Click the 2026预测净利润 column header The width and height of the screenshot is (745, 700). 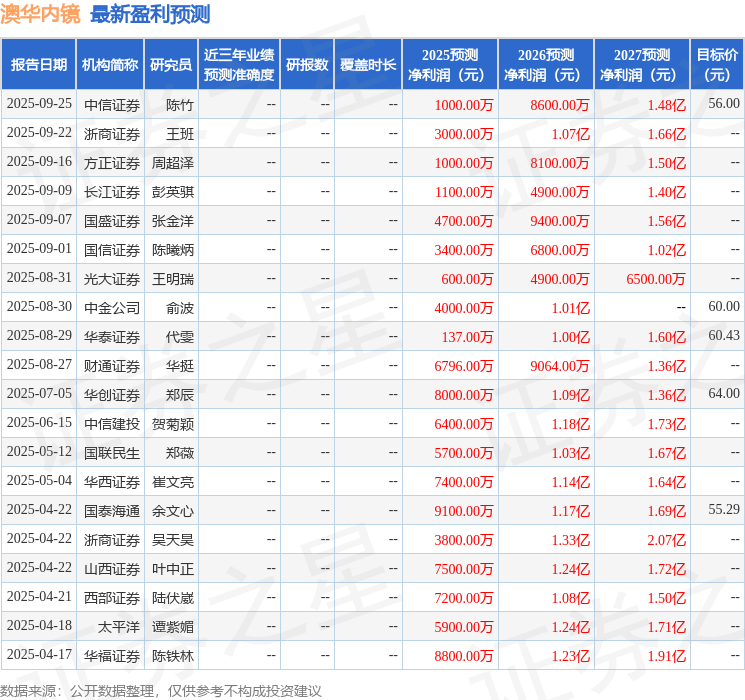[x=546, y=65]
